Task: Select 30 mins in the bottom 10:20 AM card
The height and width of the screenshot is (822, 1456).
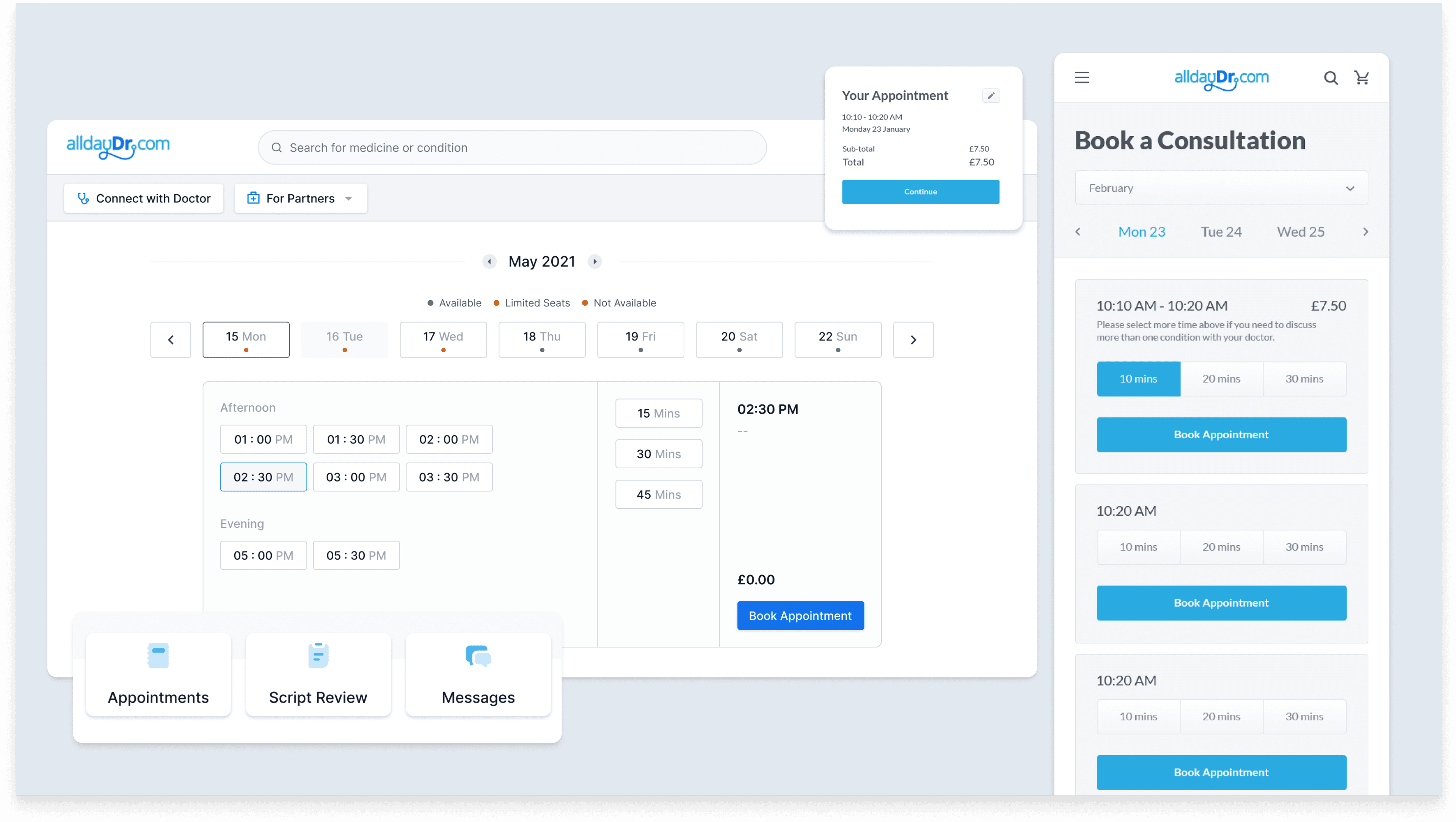Action: click(x=1304, y=716)
